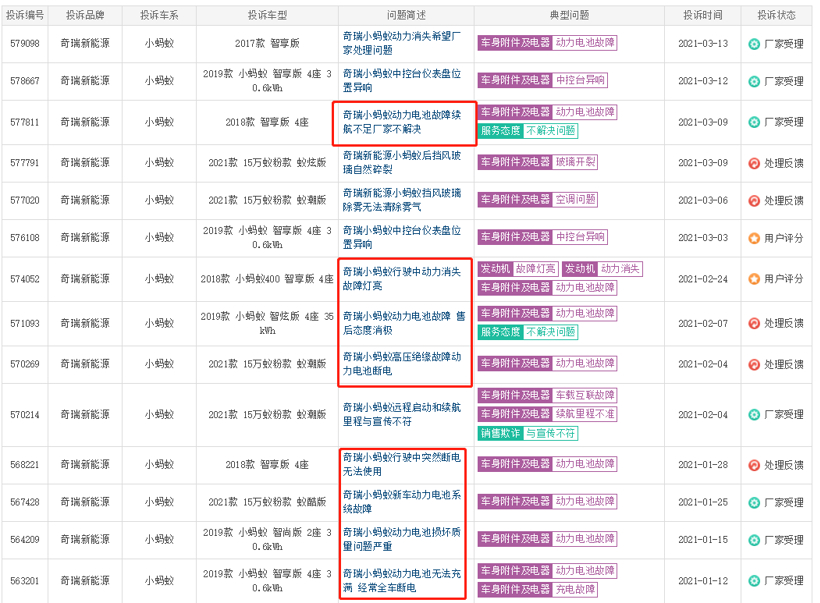Select complaint number 570214

[25, 415]
